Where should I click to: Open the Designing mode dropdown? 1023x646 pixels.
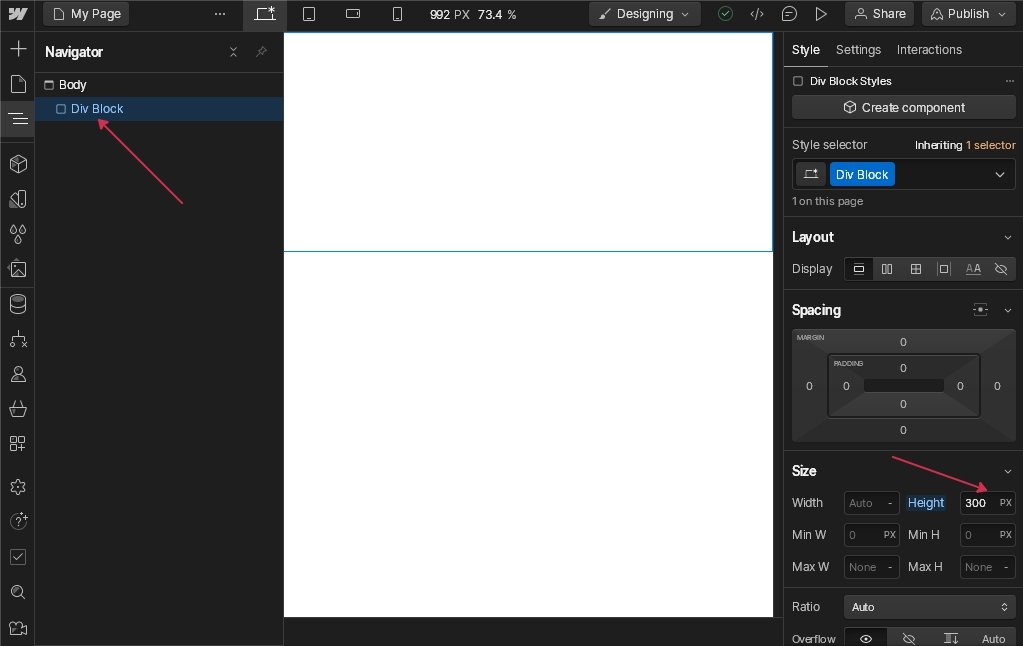(644, 14)
